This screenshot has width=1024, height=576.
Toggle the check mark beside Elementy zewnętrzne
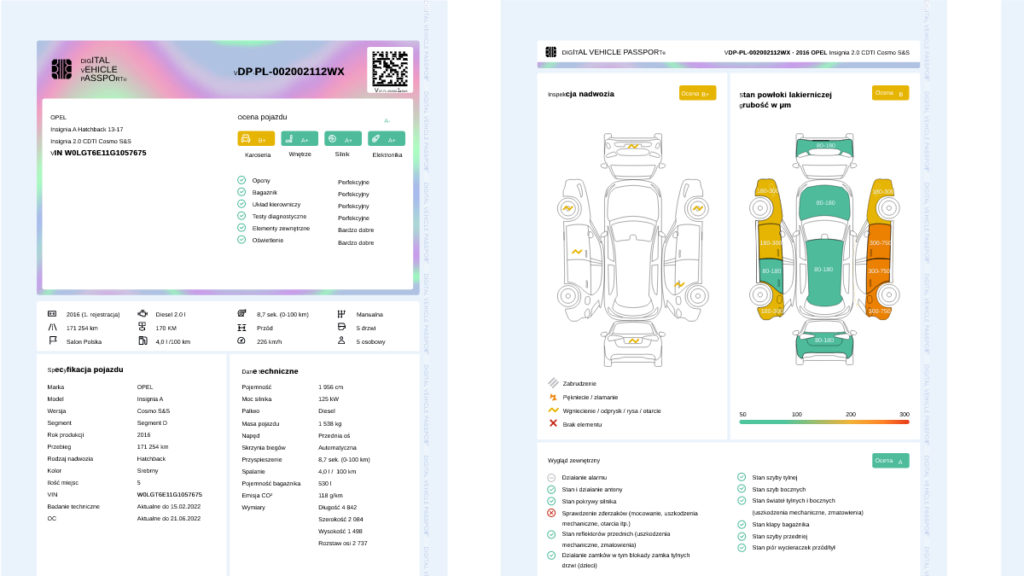click(x=242, y=228)
